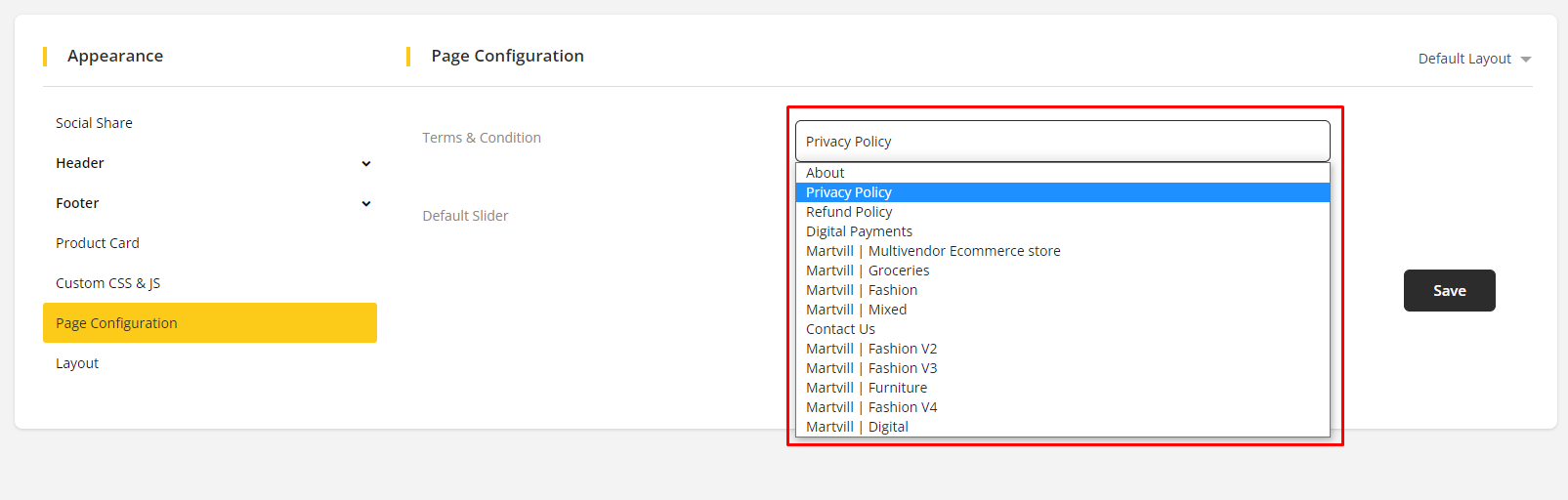Open the Layout menu item

tap(77, 363)
